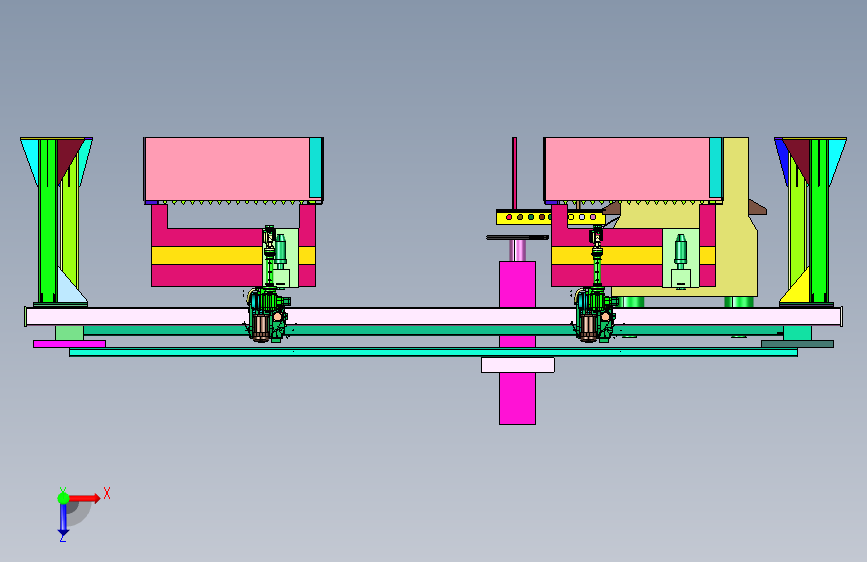Select the right green gear motor assembly
Image resolution: width=867 pixels, height=562 pixels.
click(x=595, y=315)
